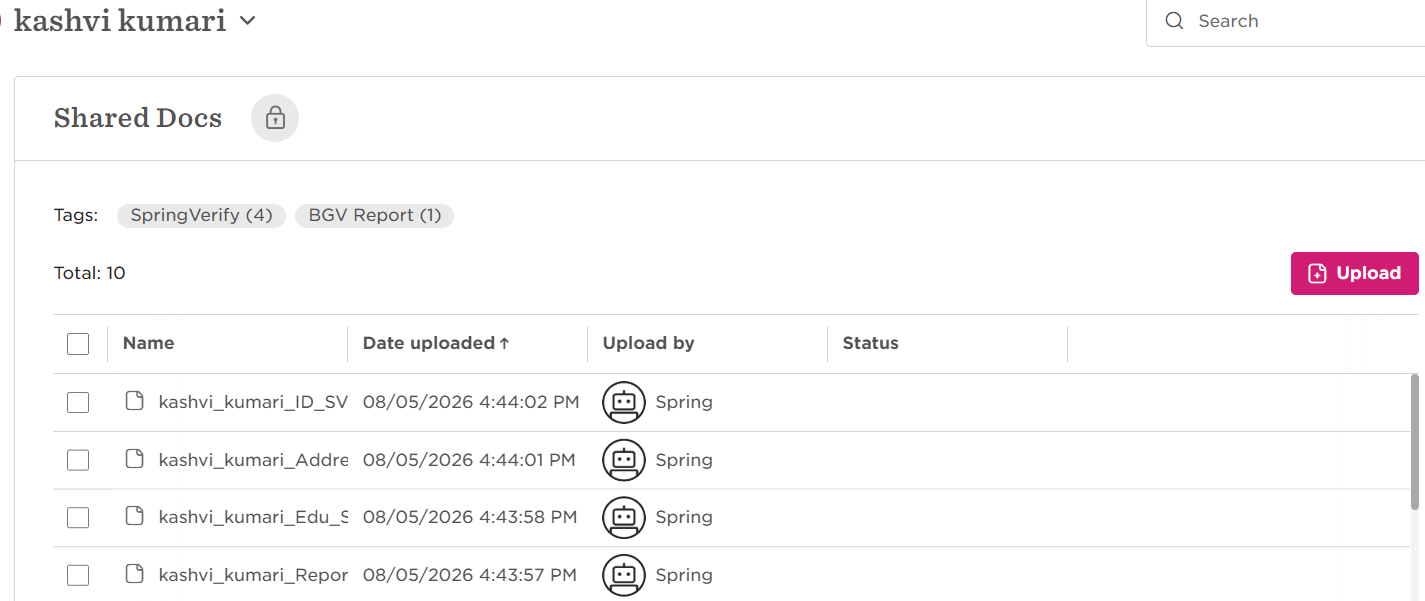The image size is (1425, 601).
Task: Click the search magnifier icon
Action: point(1174,21)
